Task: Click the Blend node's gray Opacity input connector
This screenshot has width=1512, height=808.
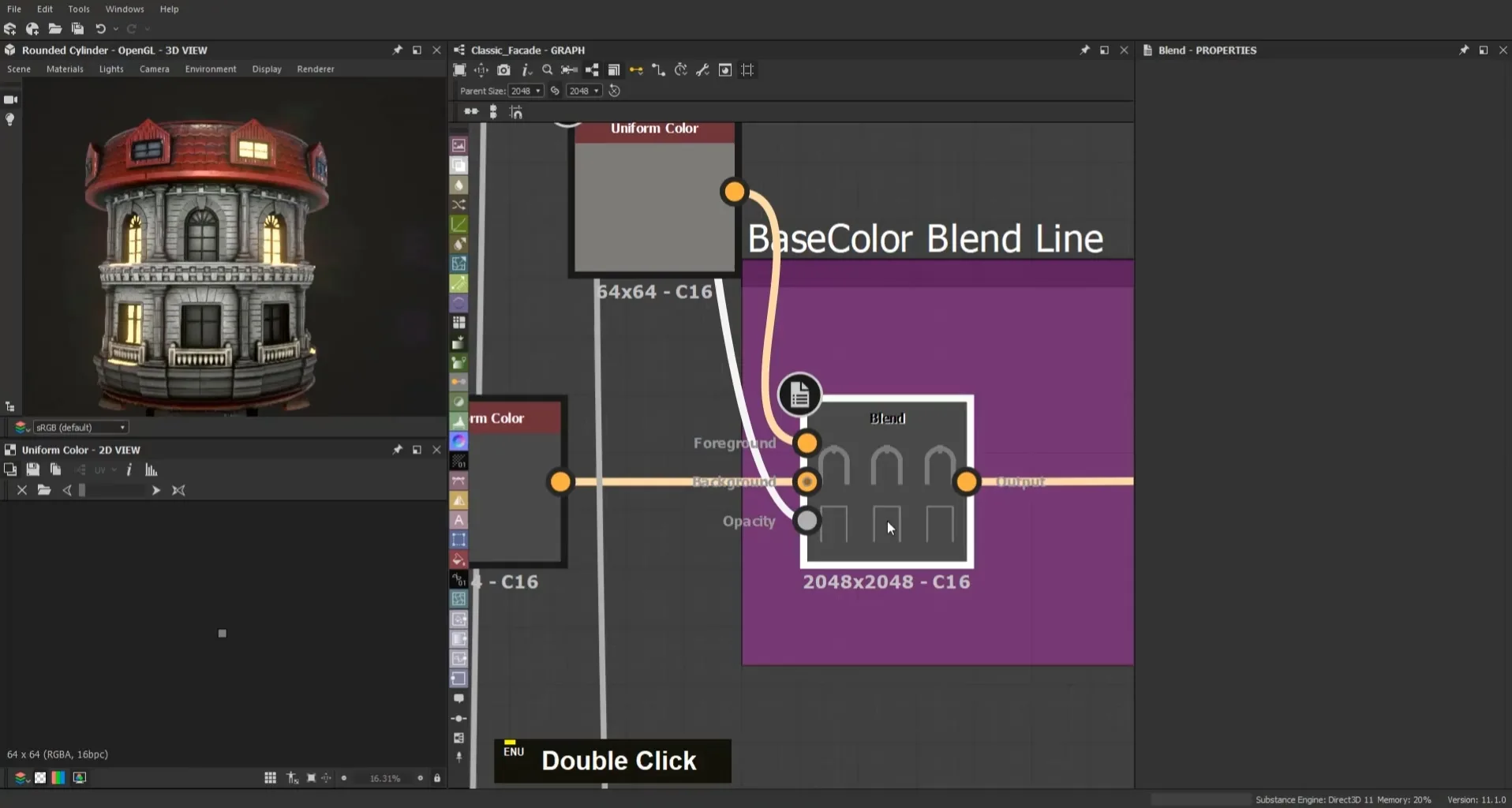Action: [x=807, y=521]
